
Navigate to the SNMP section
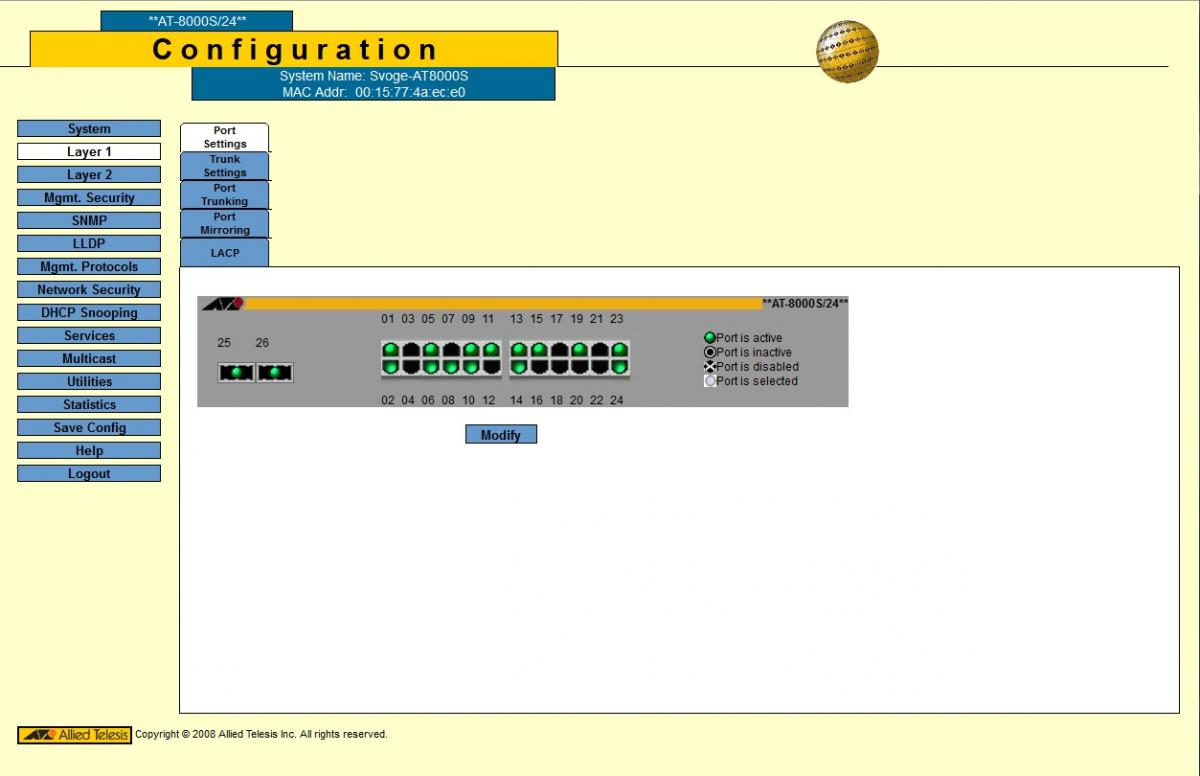point(89,221)
